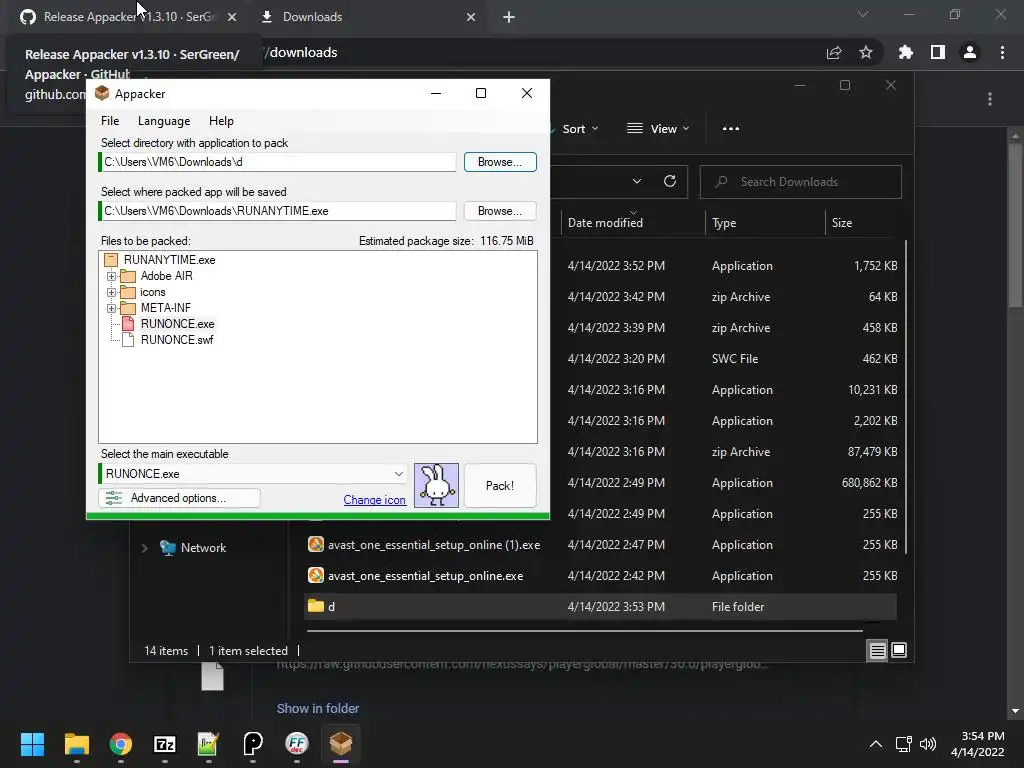Open the View dropdown in File Explorer
Screen dimensions: 1024x768
coord(658,129)
